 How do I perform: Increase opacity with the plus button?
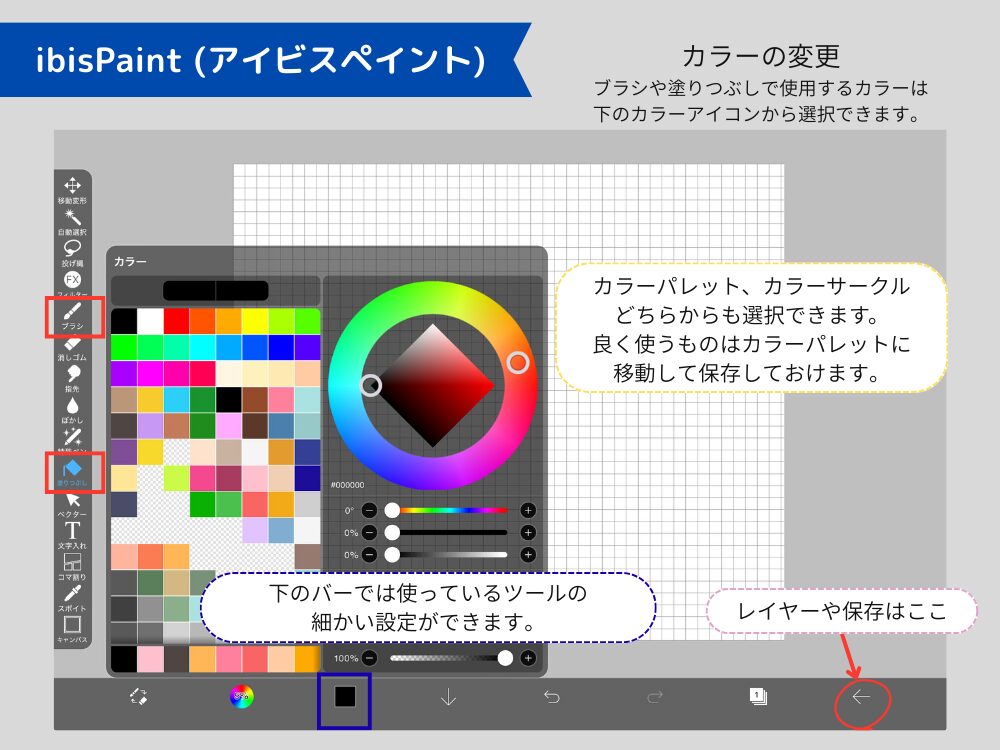pos(527,659)
